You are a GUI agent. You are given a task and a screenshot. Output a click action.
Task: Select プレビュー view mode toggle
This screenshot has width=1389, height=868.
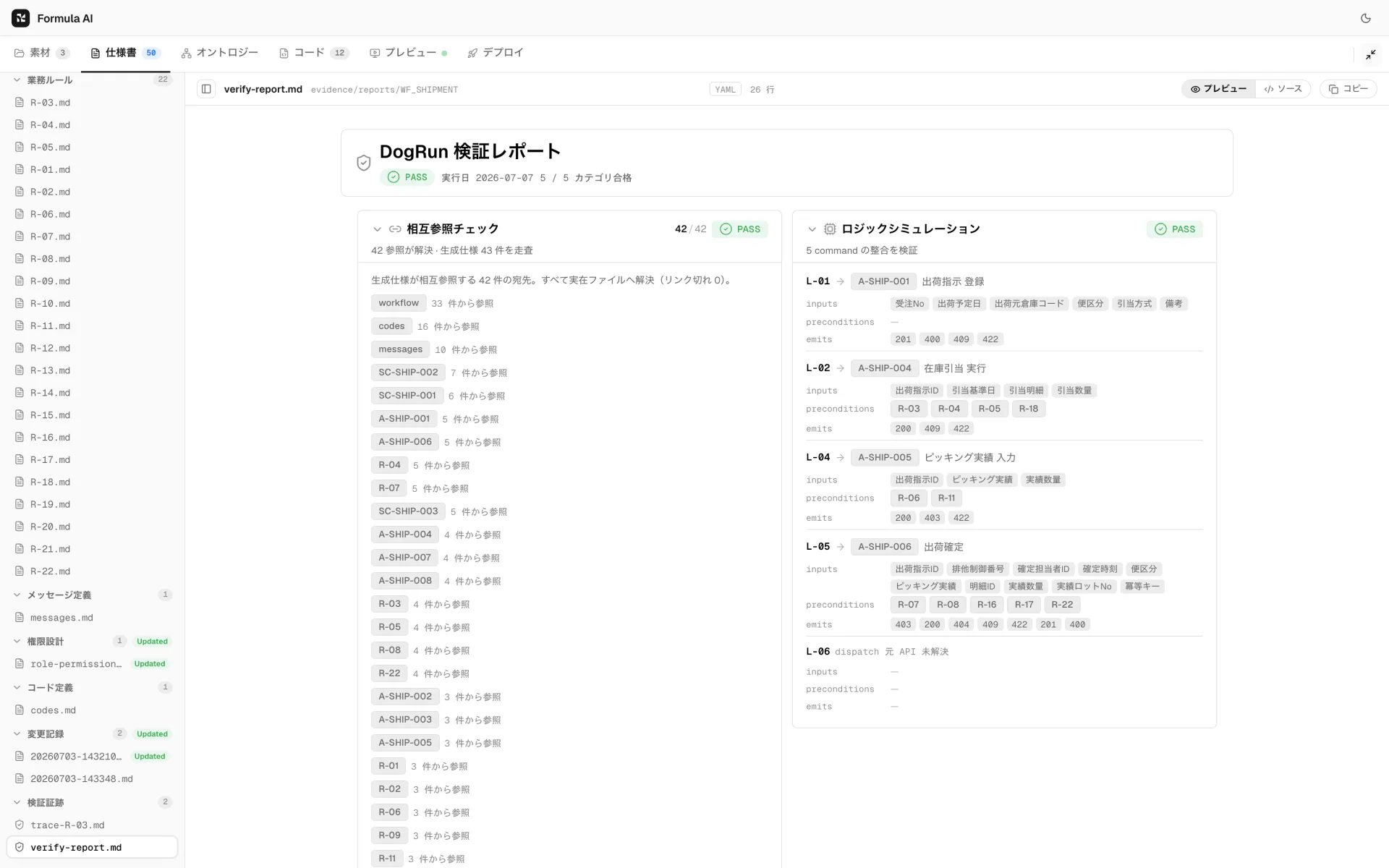(x=1219, y=89)
